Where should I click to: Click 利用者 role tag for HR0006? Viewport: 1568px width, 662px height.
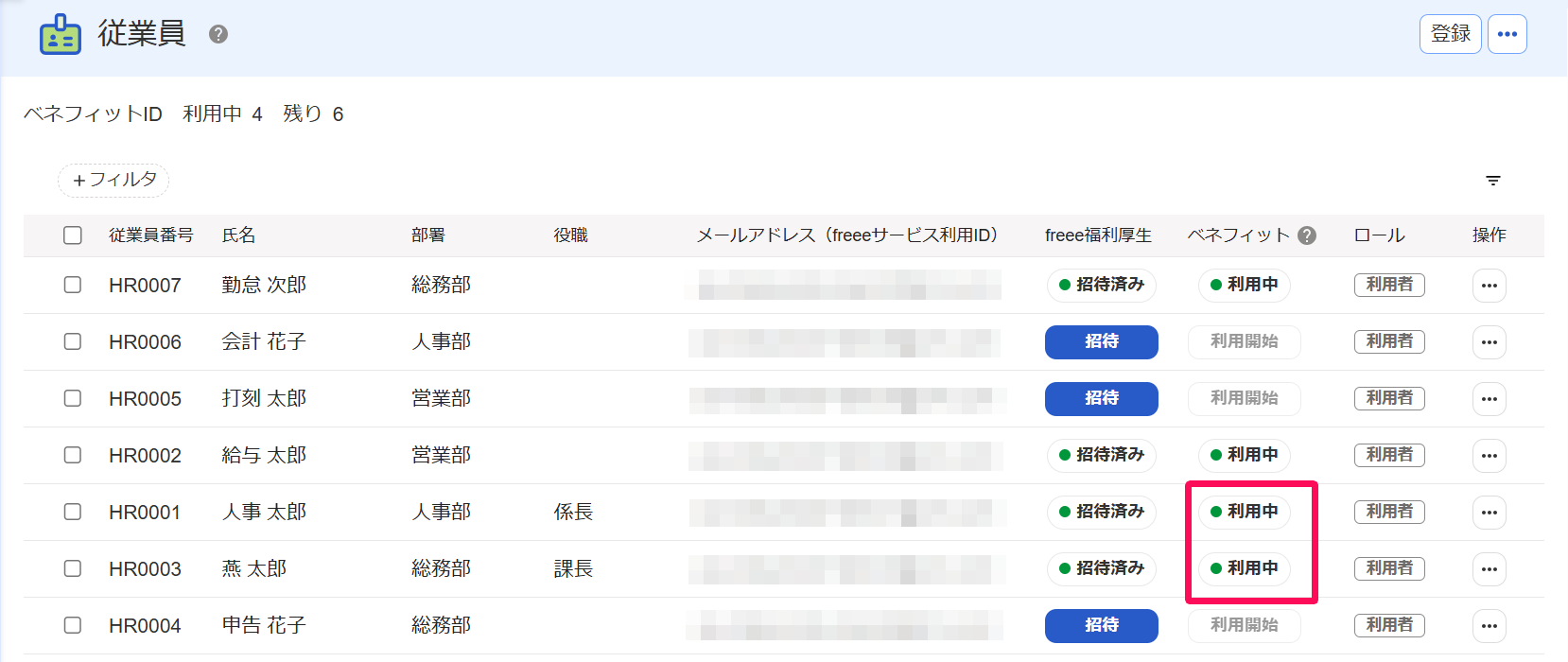[1389, 341]
